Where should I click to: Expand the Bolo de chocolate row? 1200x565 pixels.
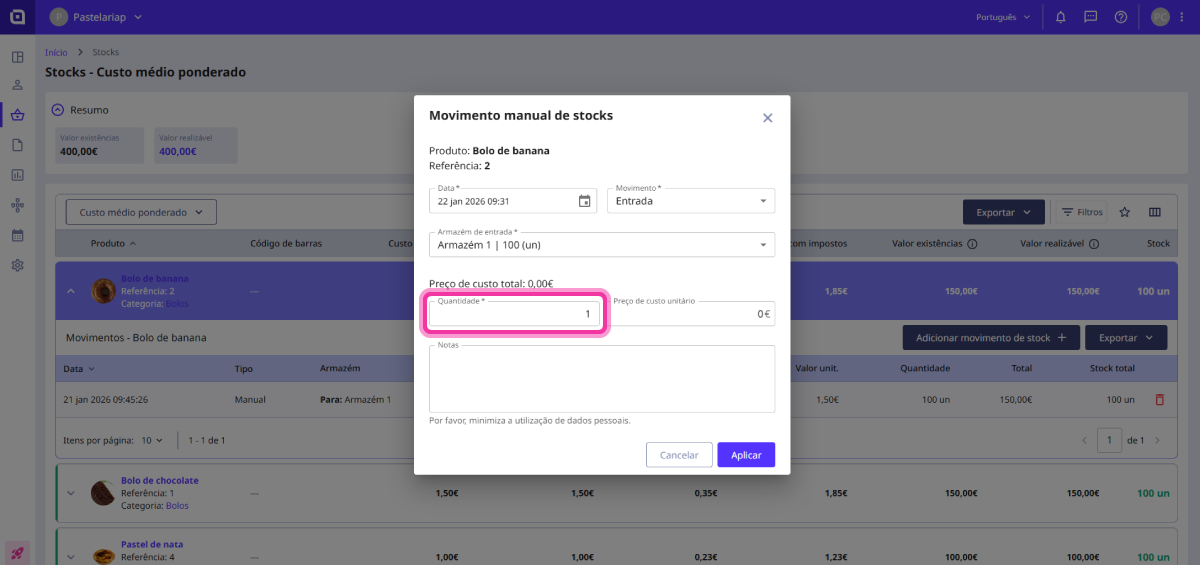click(70, 493)
